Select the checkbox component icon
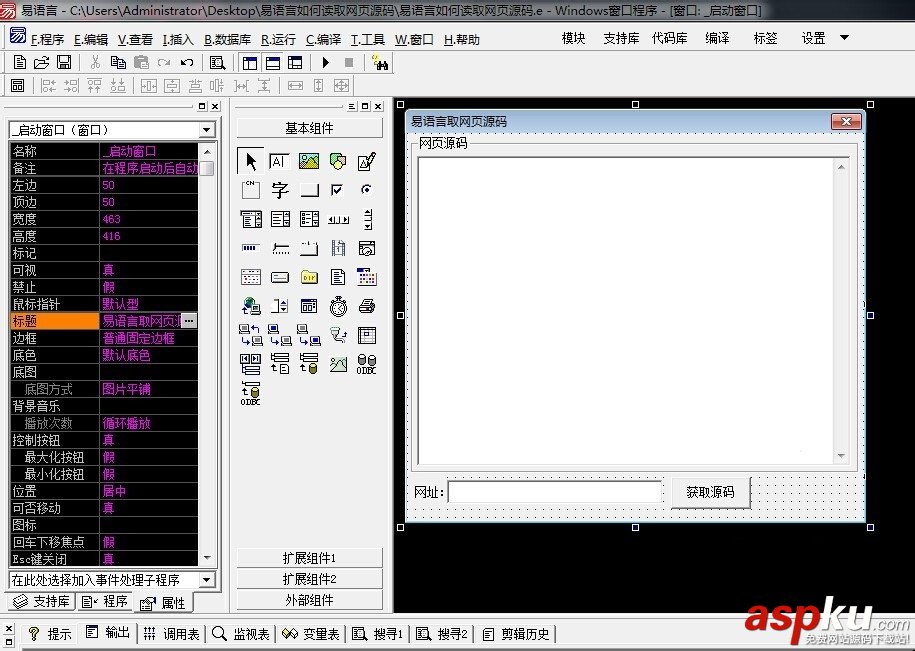The image size is (915, 651). point(337,190)
